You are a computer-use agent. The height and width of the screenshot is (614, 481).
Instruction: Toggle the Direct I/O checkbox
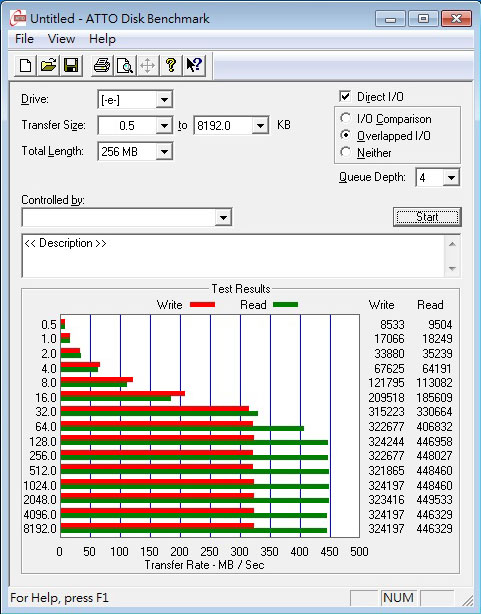(x=345, y=96)
